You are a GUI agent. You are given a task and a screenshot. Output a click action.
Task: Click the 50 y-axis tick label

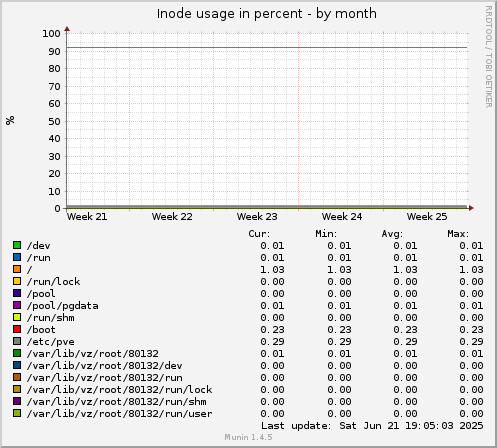pos(54,121)
